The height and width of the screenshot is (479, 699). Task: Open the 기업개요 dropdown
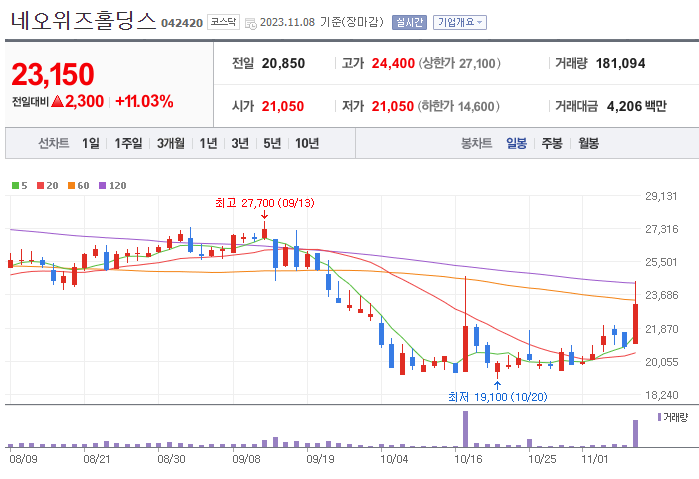pyautogui.click(x=460, y=22)
